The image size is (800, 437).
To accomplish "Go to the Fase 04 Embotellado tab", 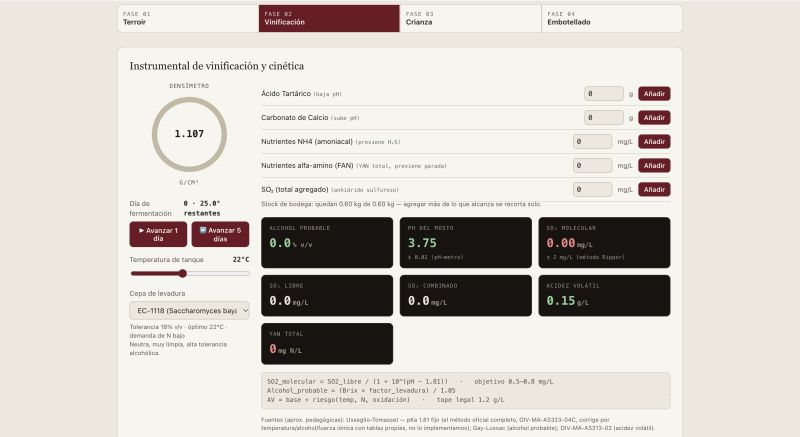I will [x=612, y=18].
